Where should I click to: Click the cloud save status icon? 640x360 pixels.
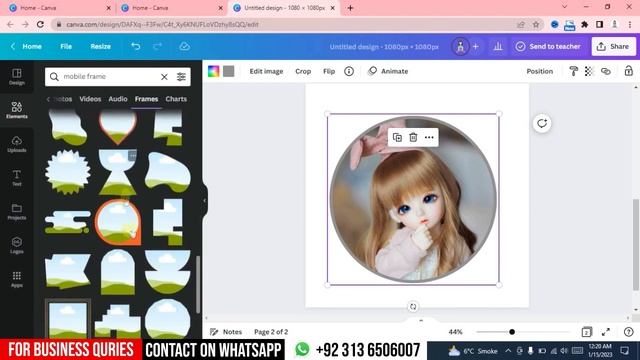coord(184,47)
